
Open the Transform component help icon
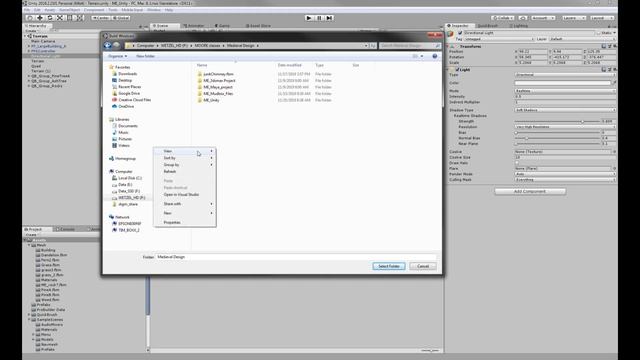604,46
